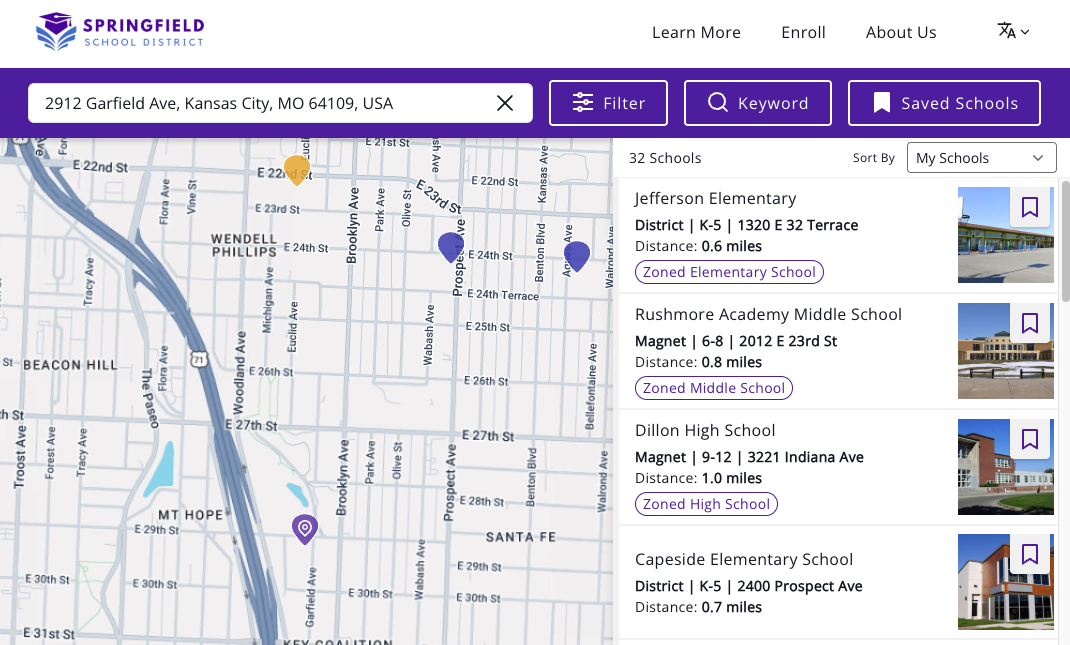View Jefferson Elementary photo thumbnail

tap(1005, 235)
